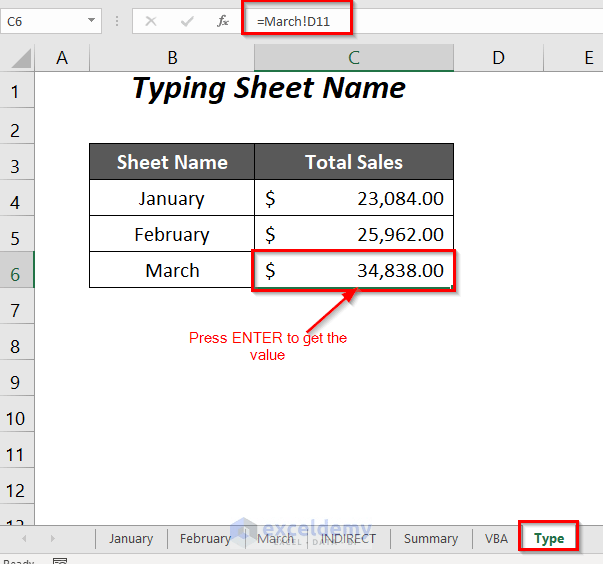The height and width of the screenshot is (564, 603).
Task: Select column C header
Action: click(354, 58)
